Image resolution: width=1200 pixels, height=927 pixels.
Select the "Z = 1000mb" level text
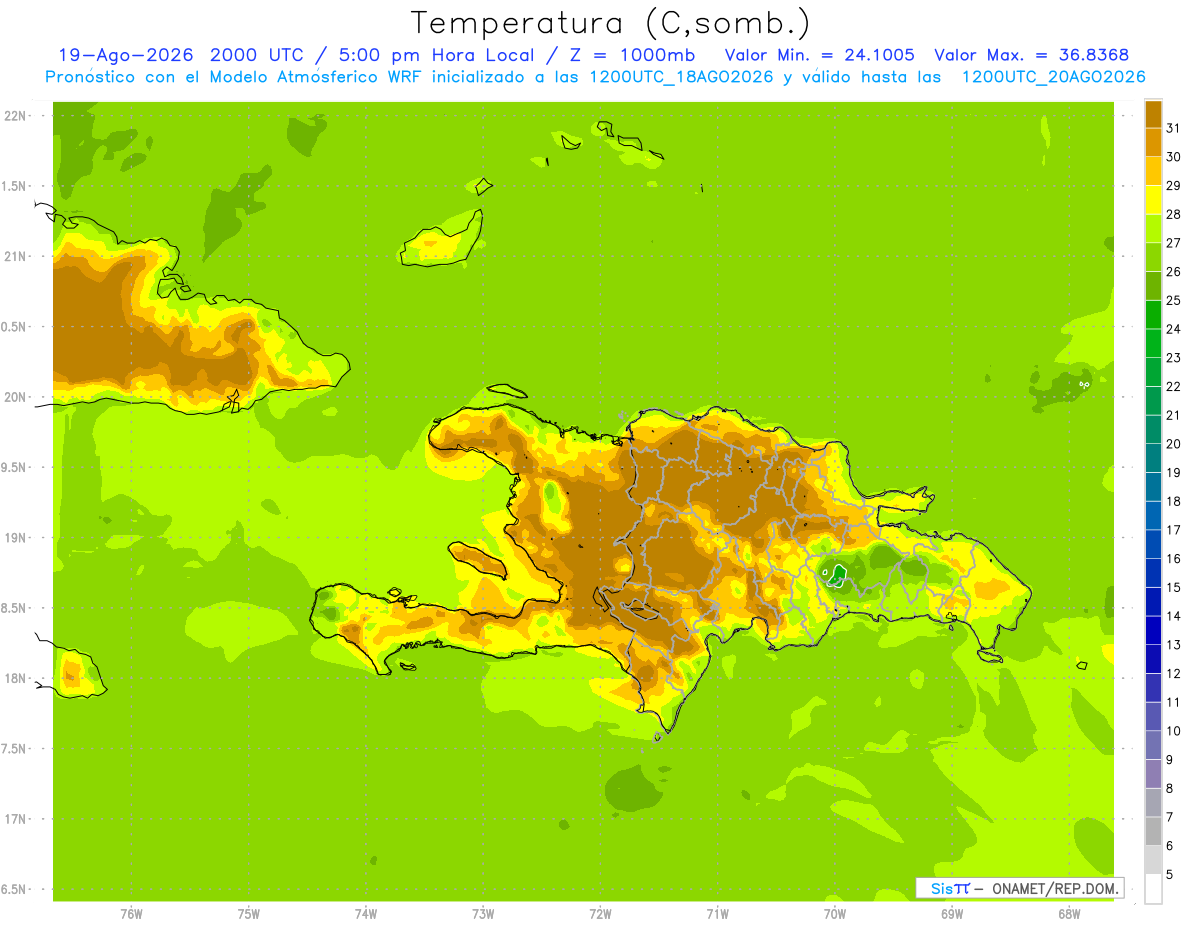(x=631, y=55)
